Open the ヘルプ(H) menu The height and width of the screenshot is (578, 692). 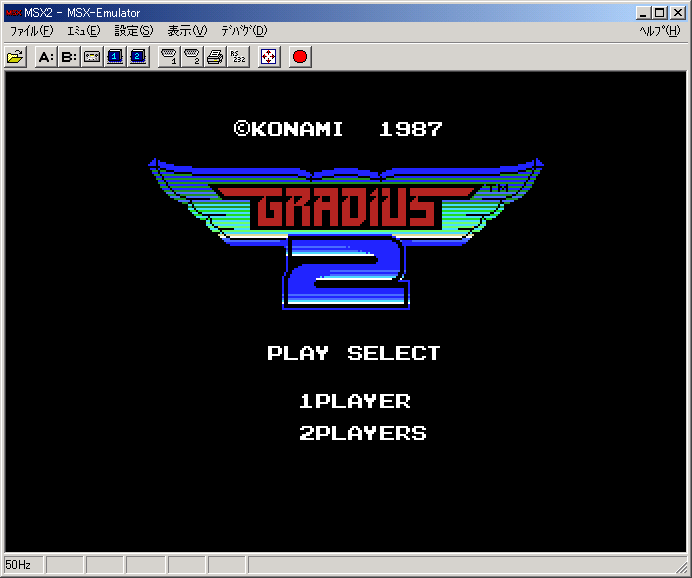point(660,31)
